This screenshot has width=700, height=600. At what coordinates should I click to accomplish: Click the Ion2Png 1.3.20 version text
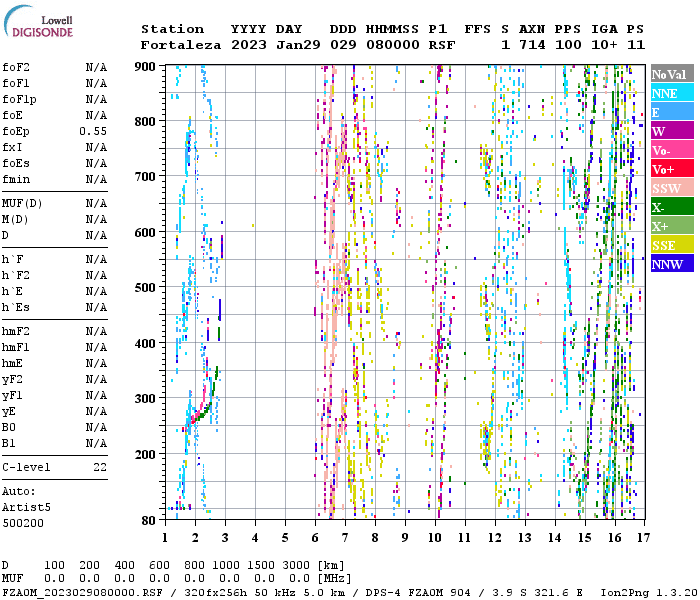(x=650, y=592)
